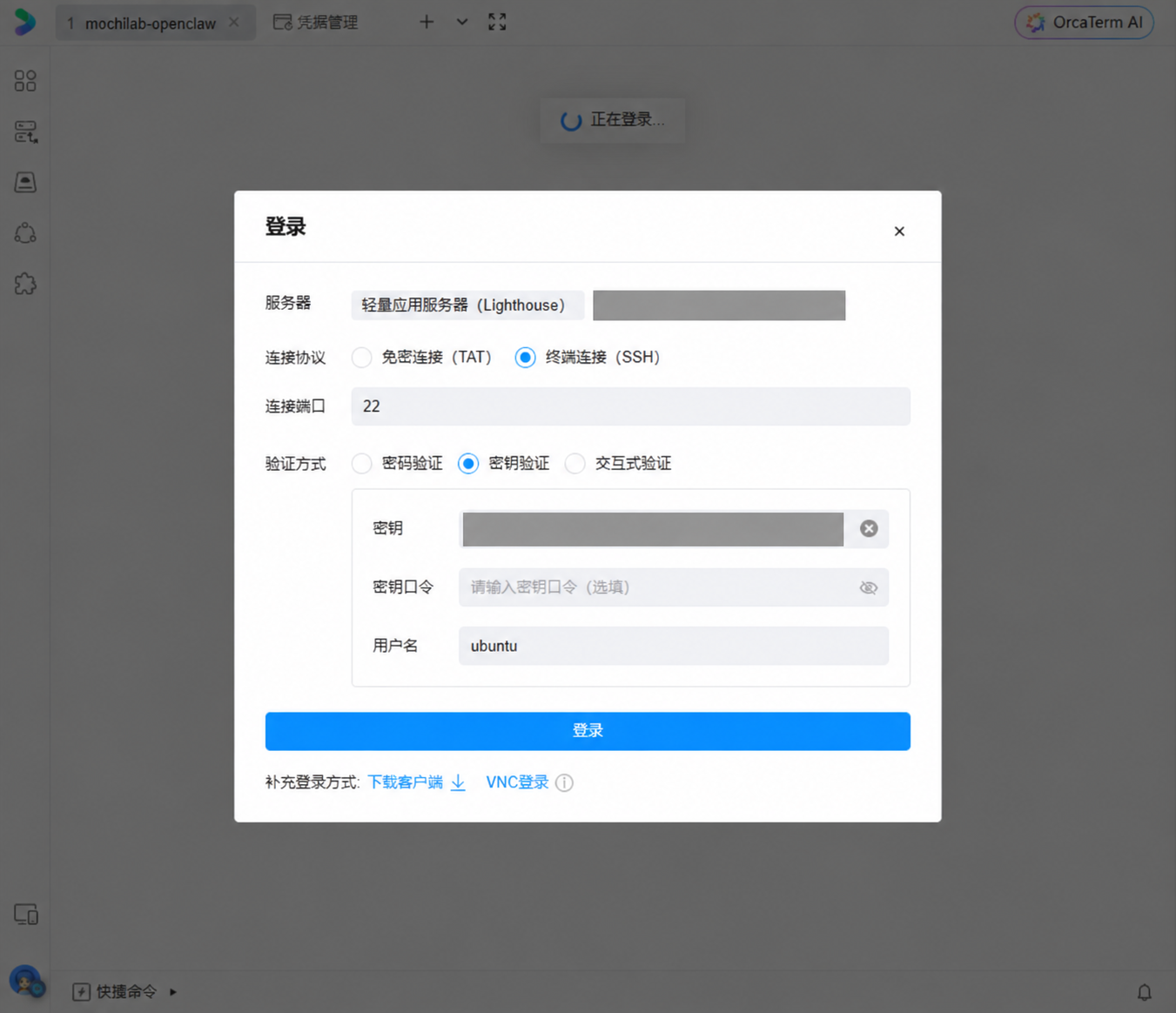Open the multi-device icon near sidebar bottom
This screenshot has height=1013, width=1176.
[x=26, y=915]
